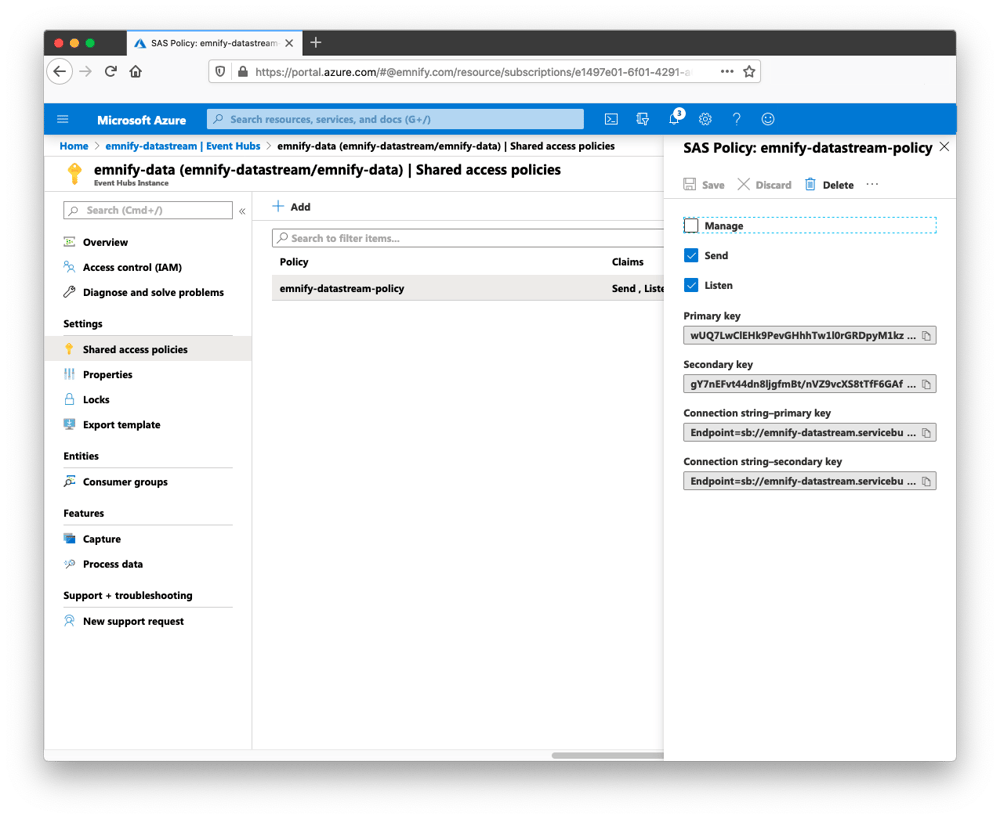Image resolution: width=1000 pixels, height=819 pixels.
Task: Open tracking protection shield icon
Action: coord(220,71)
